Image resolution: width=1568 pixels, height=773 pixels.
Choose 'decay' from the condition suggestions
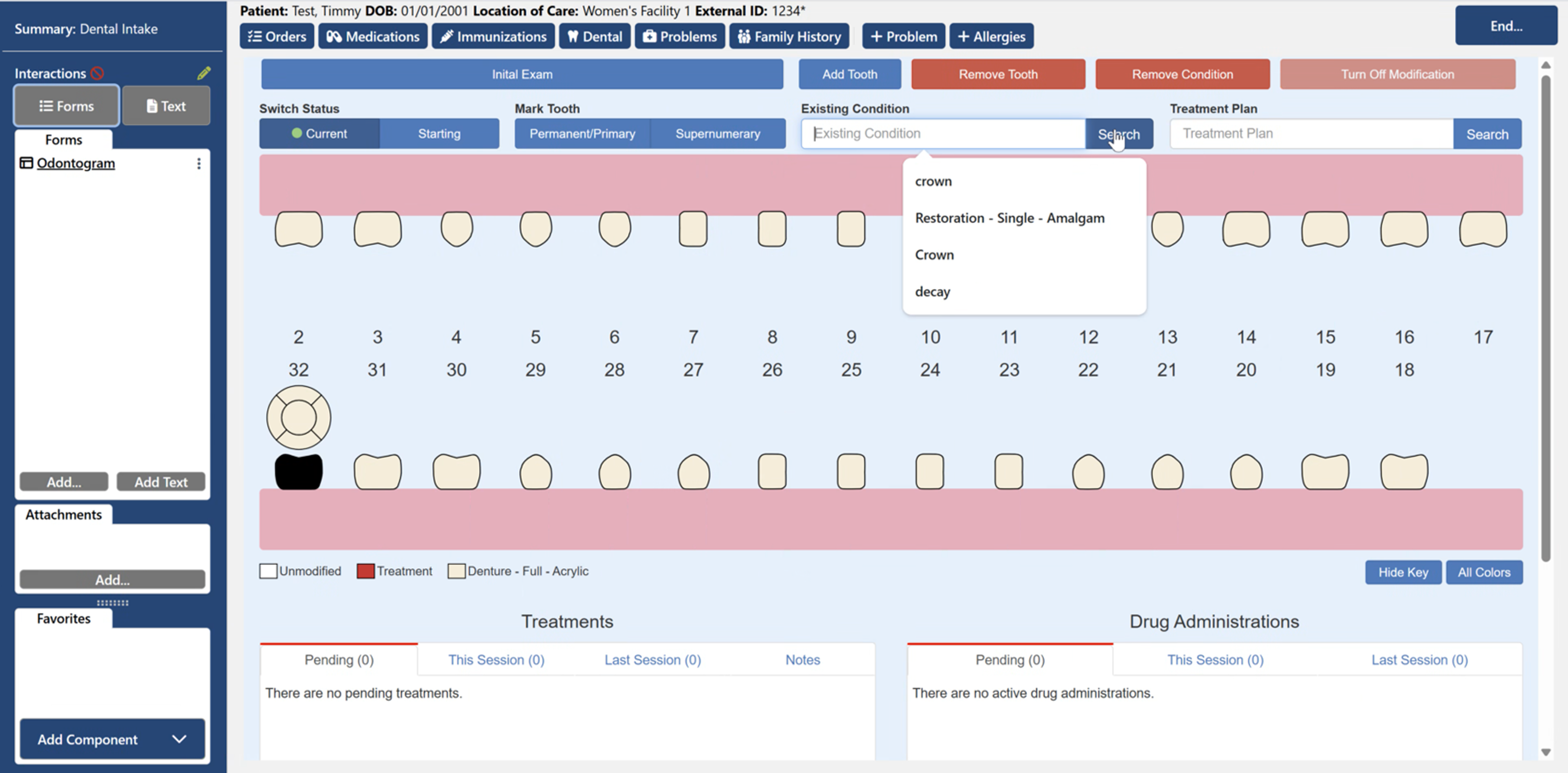pyautogui.click(x=932, y=292)
